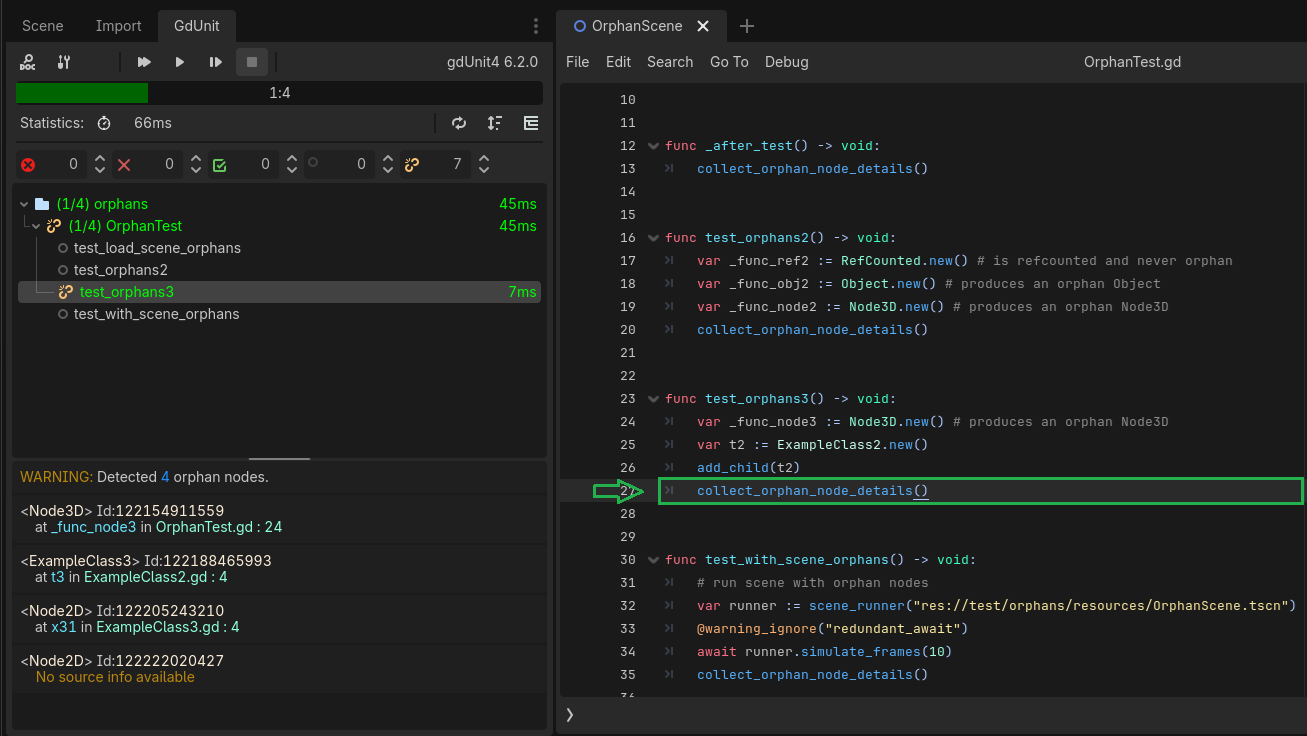The image size is (1307, 736).
Task: Click the test_orphans3 orphan chain icon
Action: (66, 292)
